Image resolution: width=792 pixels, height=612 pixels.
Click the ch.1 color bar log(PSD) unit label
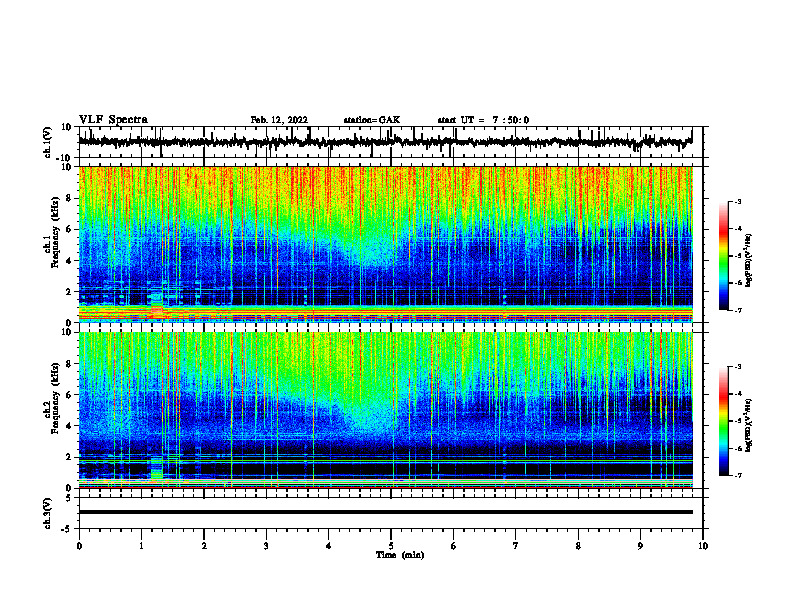click(750, 261)
